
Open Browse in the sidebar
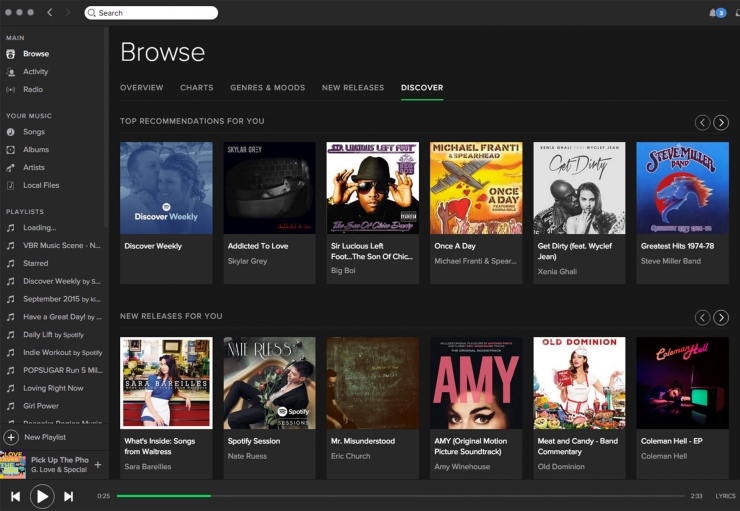pos(35,54)
